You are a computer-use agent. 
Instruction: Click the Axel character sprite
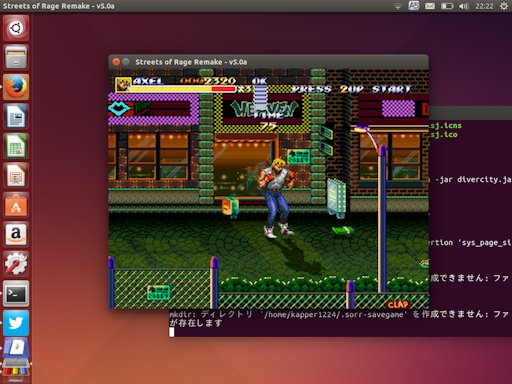pyautogui.click(x=276, y=198)
